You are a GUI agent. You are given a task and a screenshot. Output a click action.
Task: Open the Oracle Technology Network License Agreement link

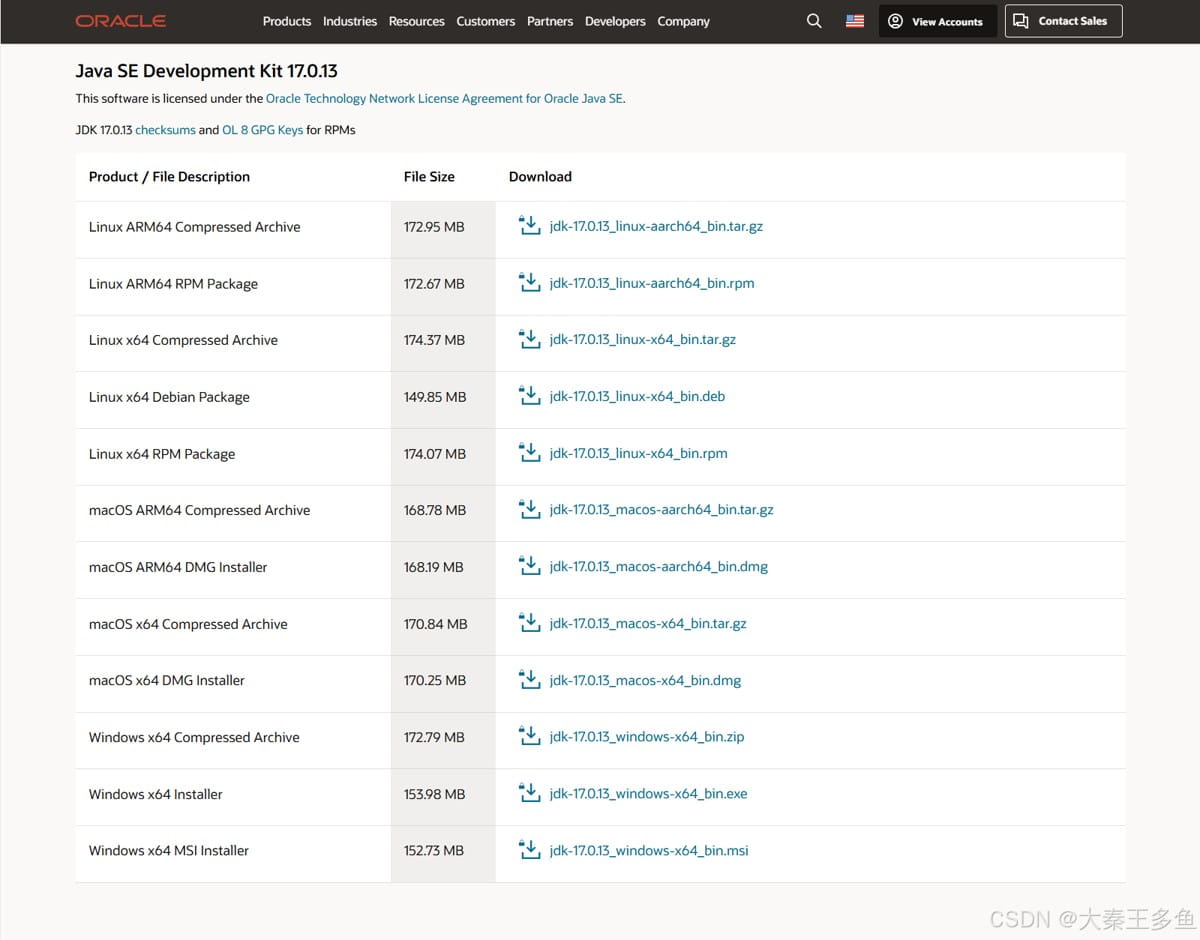click(445, 99)
